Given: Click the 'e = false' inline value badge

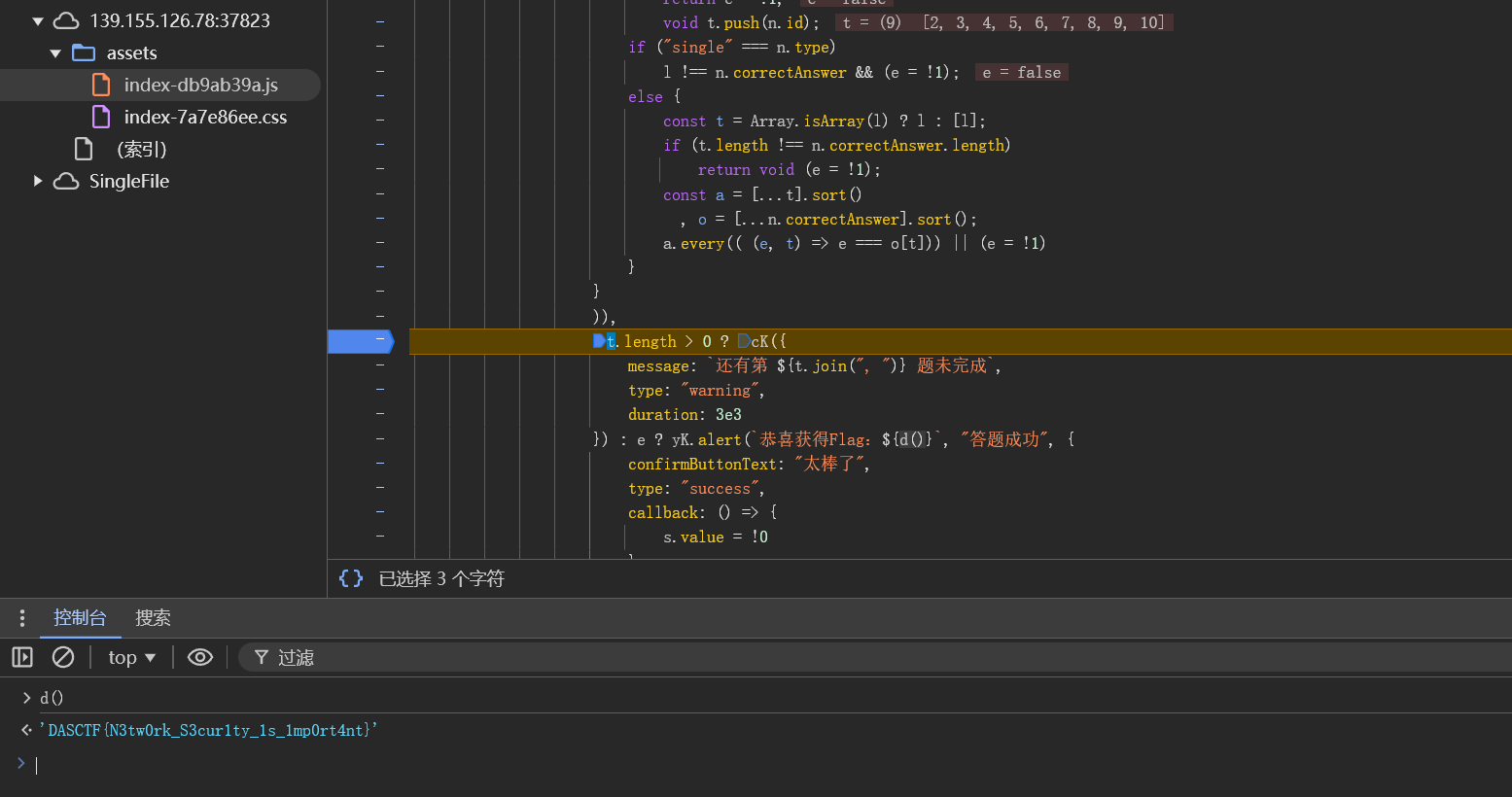Looking at the screenshot, I should click(x=1021, y=72).
